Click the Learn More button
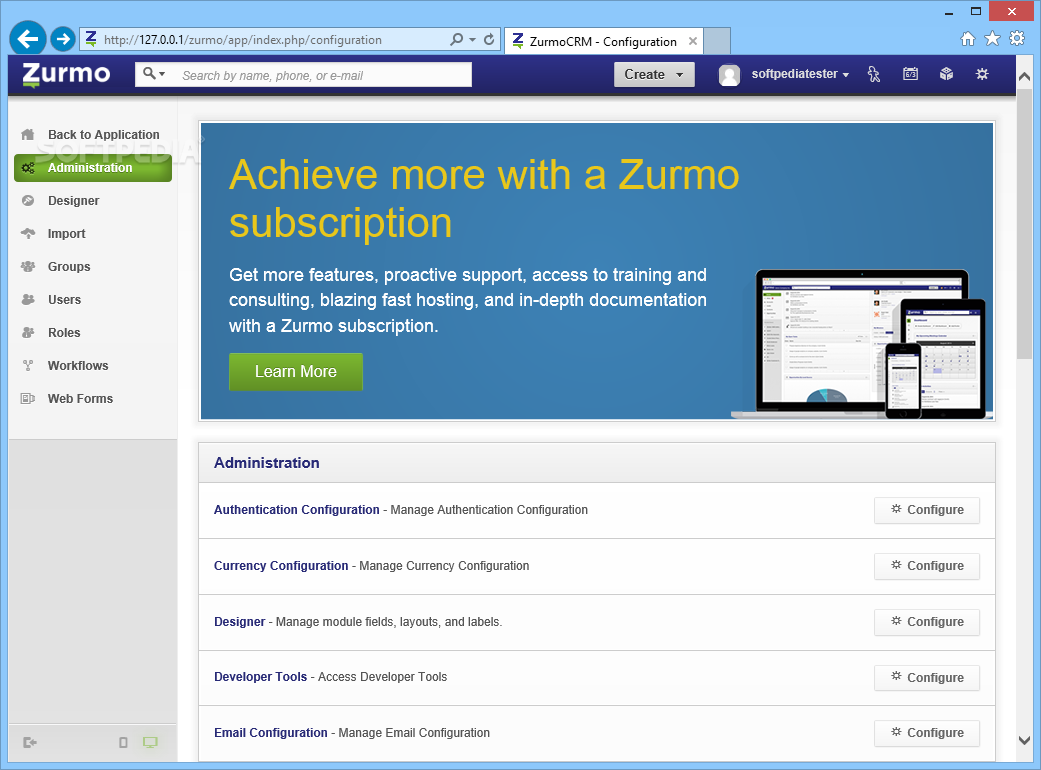The image size is (1041, 770). [x=296, y=372]
